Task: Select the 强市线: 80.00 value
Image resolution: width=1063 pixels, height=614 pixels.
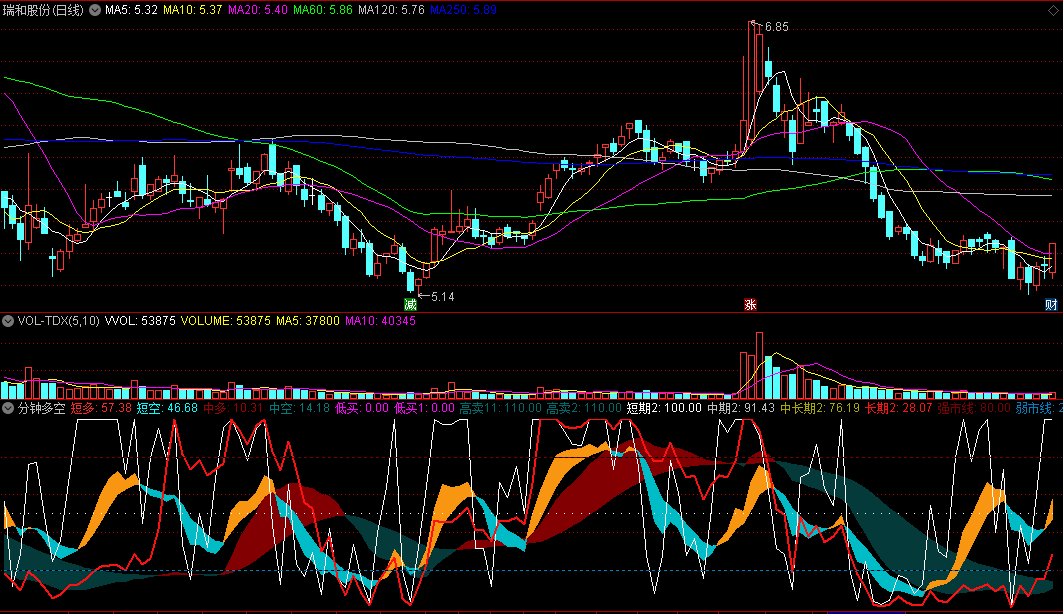Action: click(x=974, y=408)
